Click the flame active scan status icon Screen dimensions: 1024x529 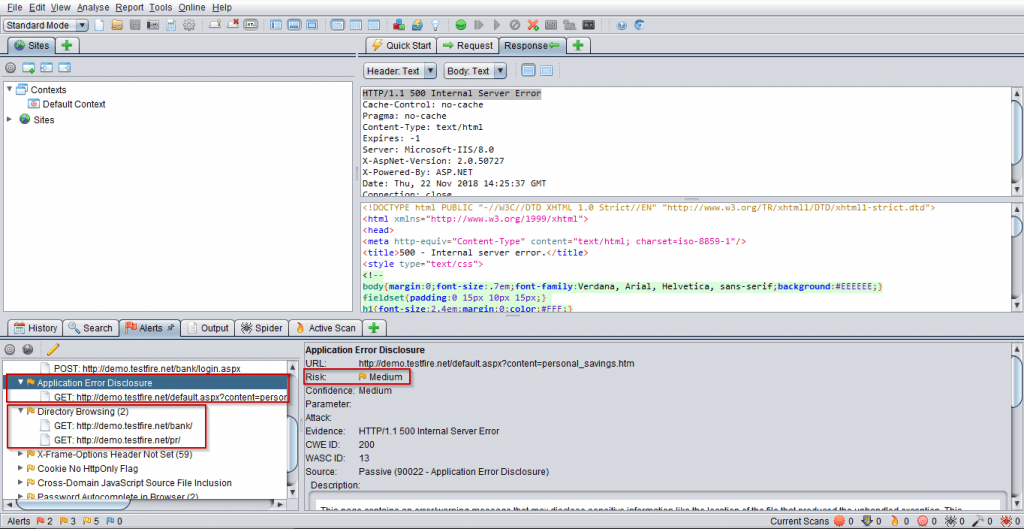tap(895, 521)
